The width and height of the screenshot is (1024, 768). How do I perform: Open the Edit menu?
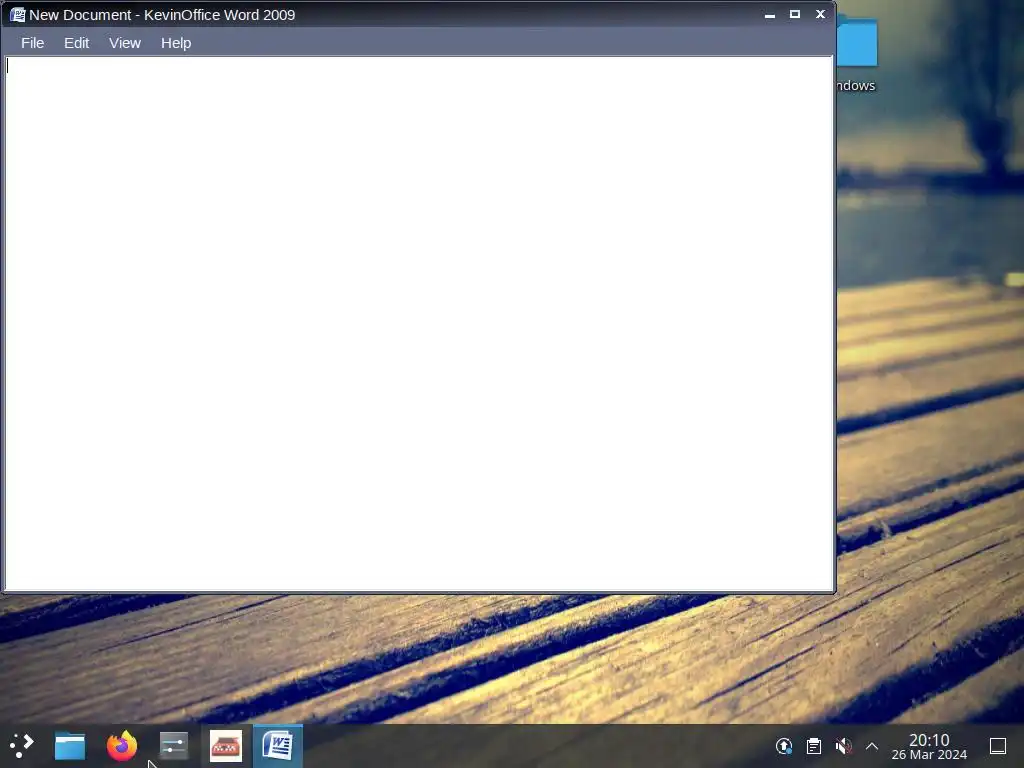[76, 43]
